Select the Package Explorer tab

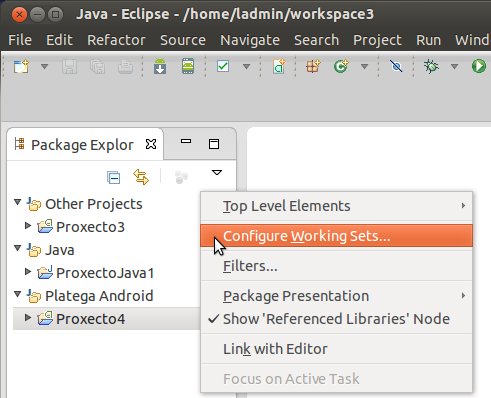point(82,145)
